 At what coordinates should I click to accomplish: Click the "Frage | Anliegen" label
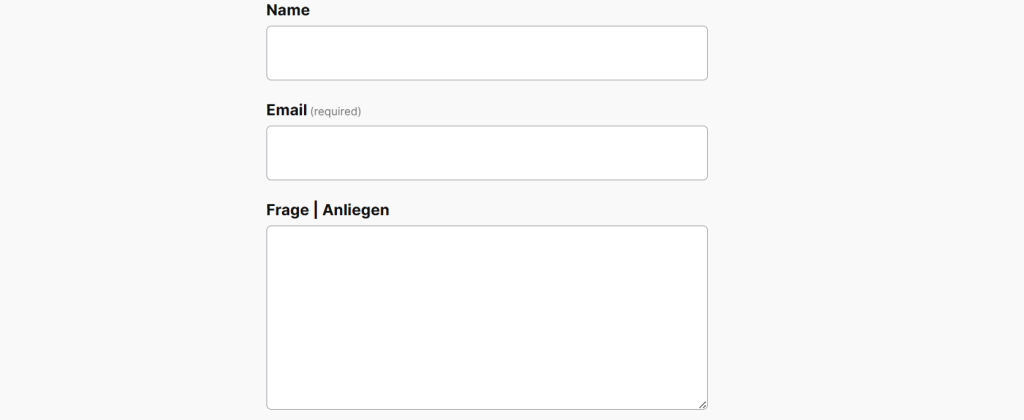point(327,210)
